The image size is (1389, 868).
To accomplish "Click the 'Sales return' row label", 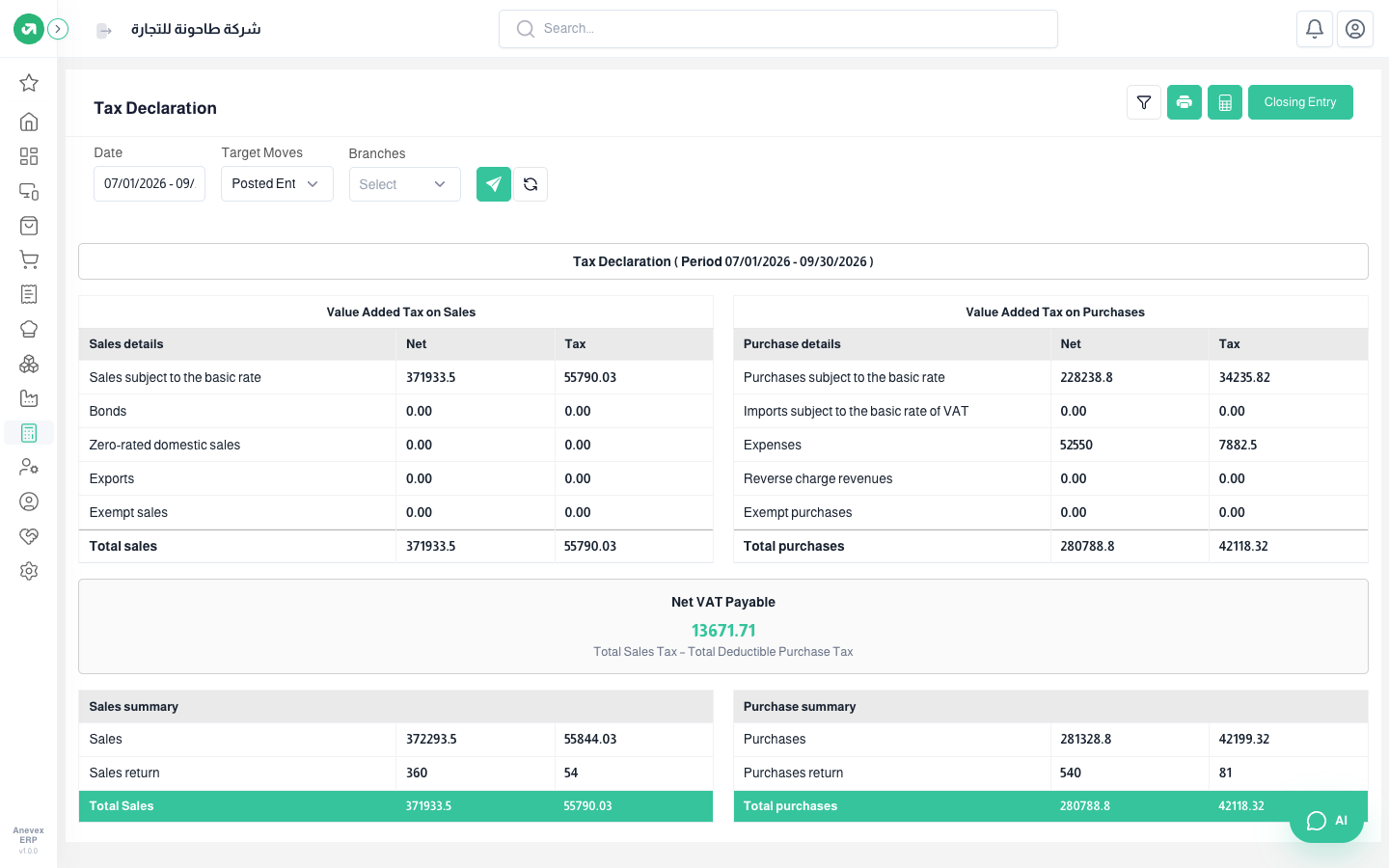I will point(124,773).
